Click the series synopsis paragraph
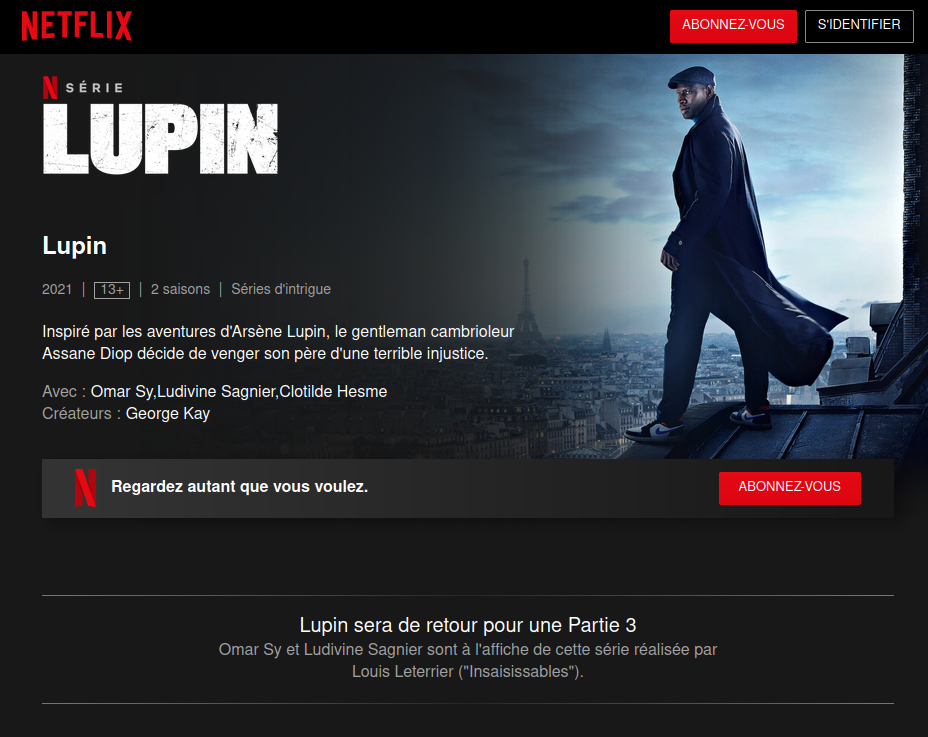The width and height of the screenshot is (928, 737). (278, 342)
